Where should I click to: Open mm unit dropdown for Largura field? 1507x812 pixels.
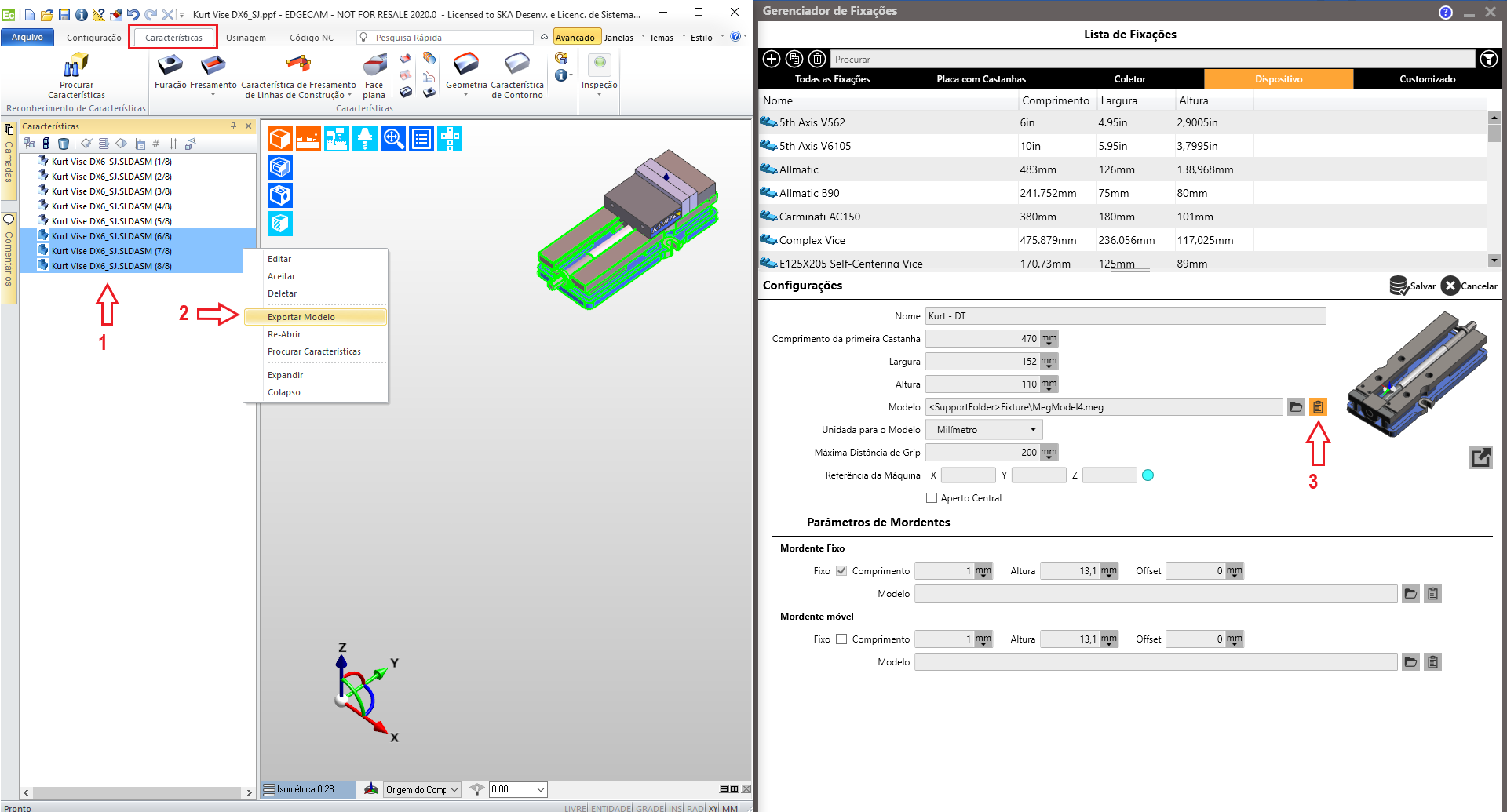(x=1049, y=362)
